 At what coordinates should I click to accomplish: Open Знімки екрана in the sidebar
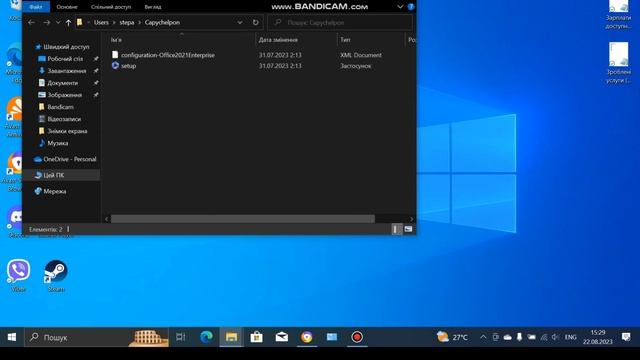coord(67,131)
